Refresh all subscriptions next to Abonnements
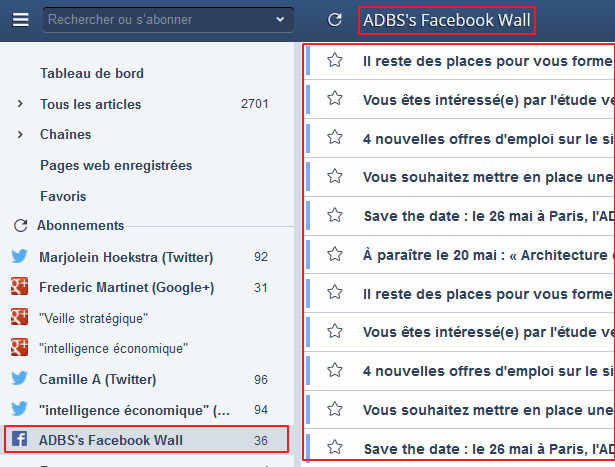Screen dimensions: 615x467 click(20, 225)
